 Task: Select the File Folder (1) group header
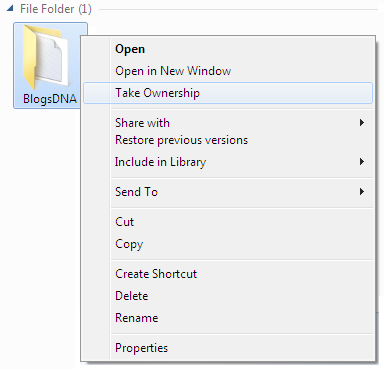tap(56, 9)
